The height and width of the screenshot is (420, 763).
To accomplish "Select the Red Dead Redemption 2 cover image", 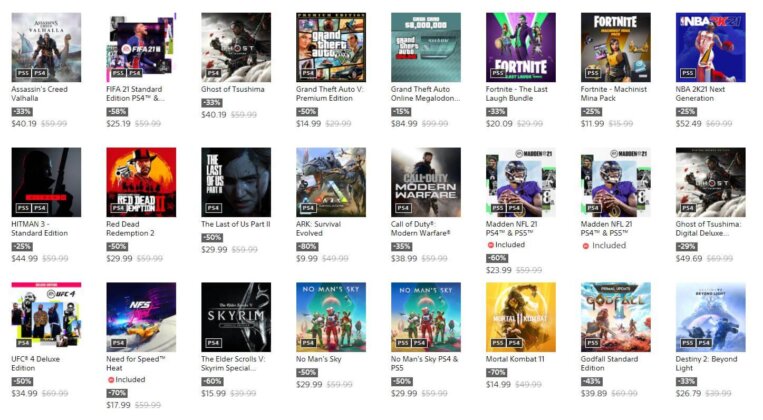I will click(141, 182).
